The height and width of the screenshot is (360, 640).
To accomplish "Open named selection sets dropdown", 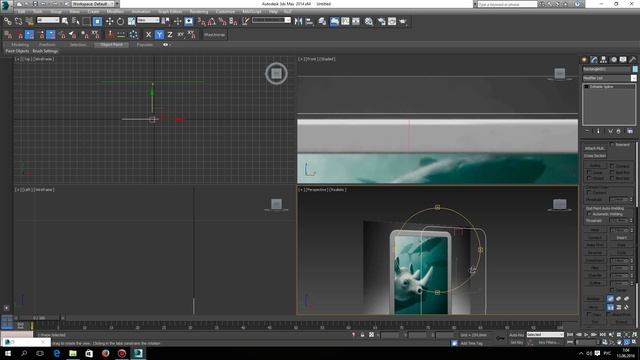I will tap(271, 20).
